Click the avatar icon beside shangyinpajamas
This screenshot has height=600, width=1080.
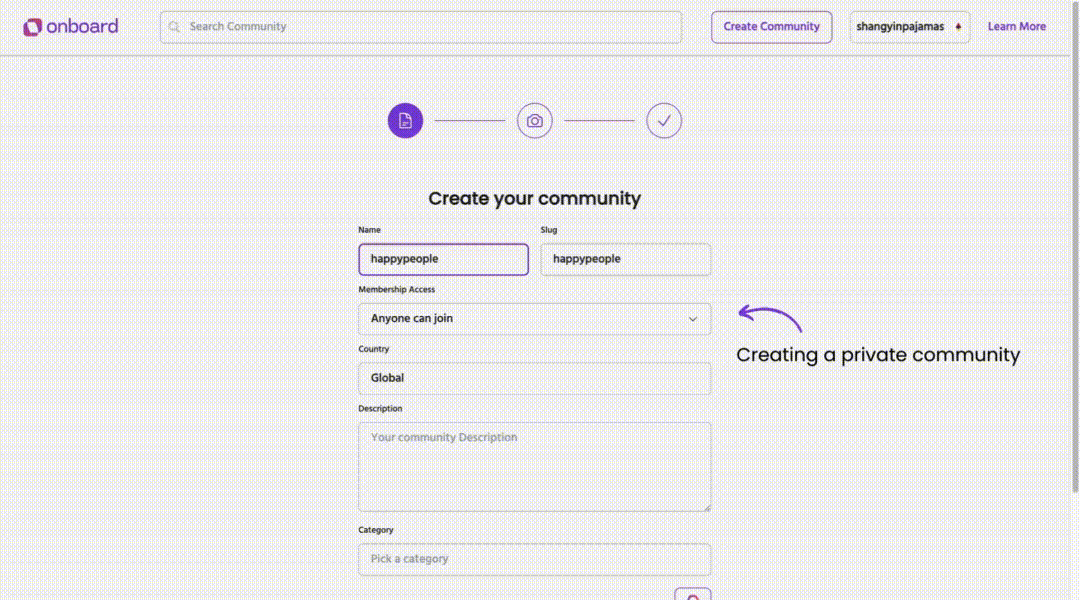(x=958, y=27)
